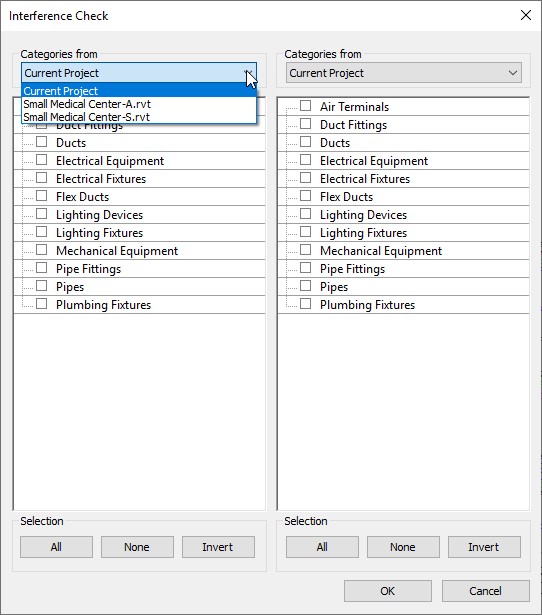
Task: Invert the right category selection
Action: [x=484, y=547]
